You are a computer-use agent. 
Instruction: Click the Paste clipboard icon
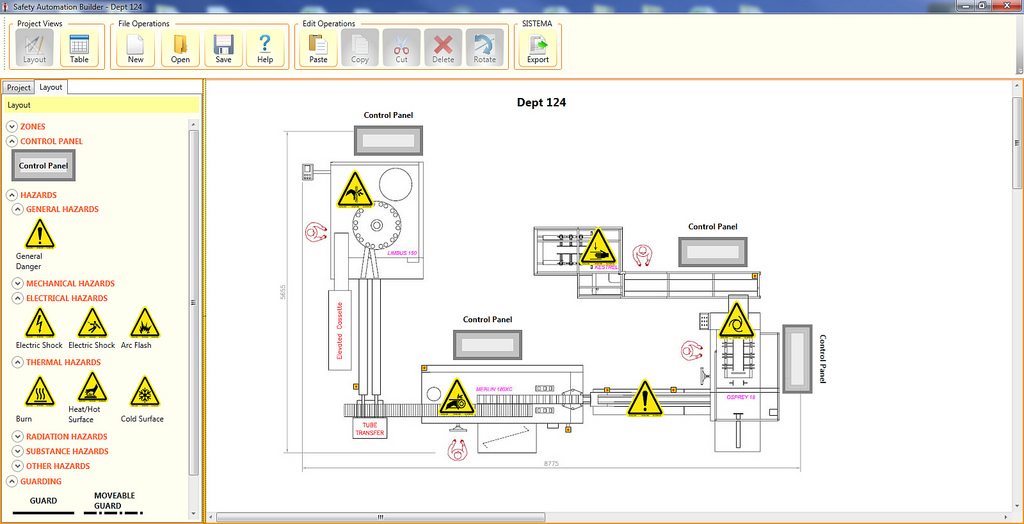(318, 46)
